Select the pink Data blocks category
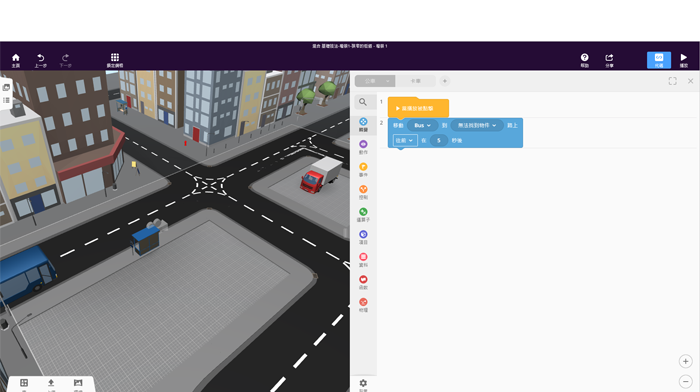This screenshot has width=700, height=392. click(363, 260)
